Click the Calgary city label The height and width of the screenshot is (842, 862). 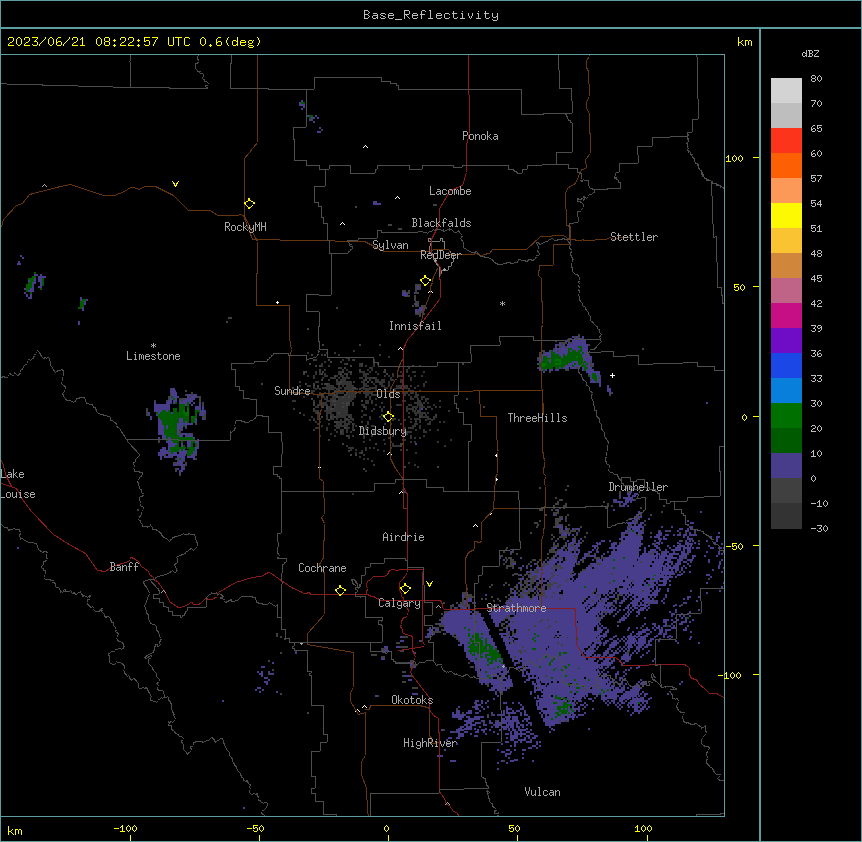tap(399, 603)
